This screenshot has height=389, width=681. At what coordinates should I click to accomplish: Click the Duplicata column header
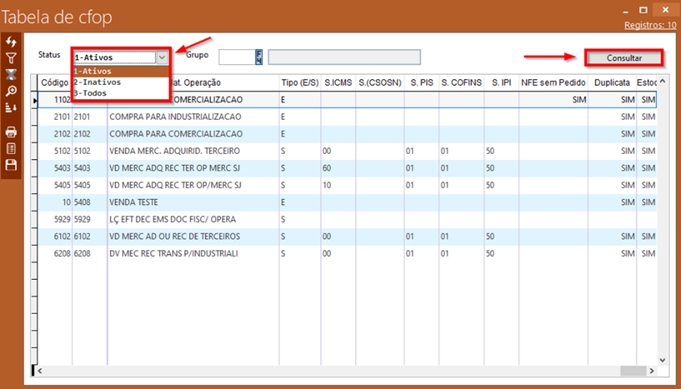(612, 82)
